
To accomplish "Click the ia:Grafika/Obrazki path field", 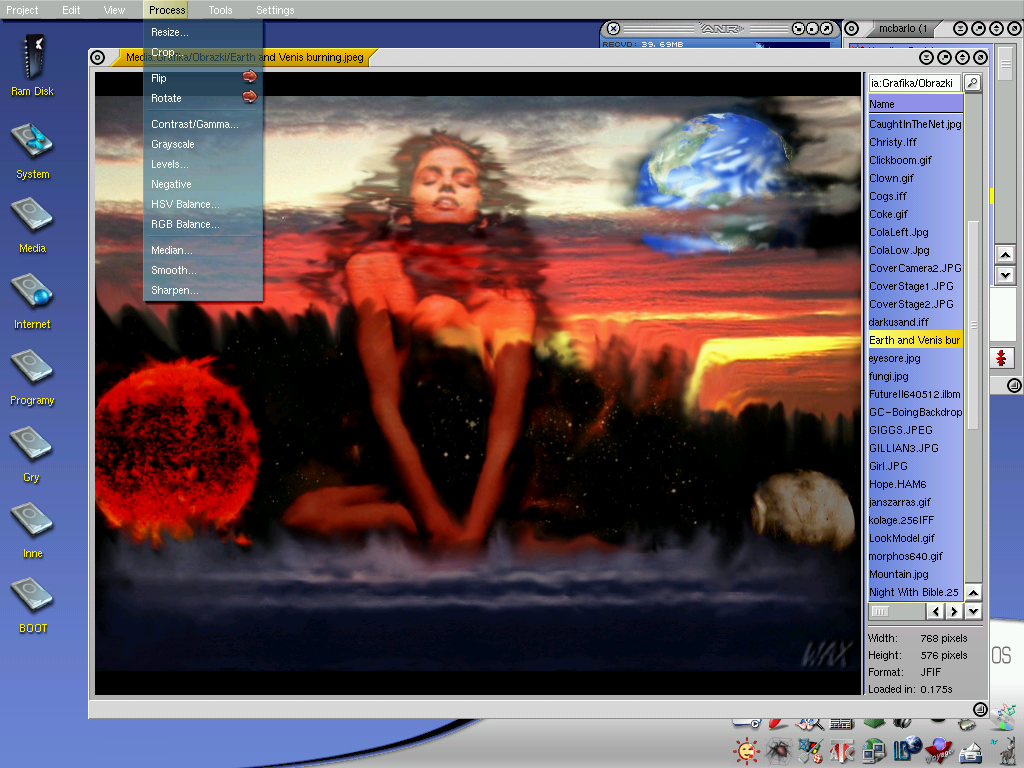I will (x=914, y=83).
